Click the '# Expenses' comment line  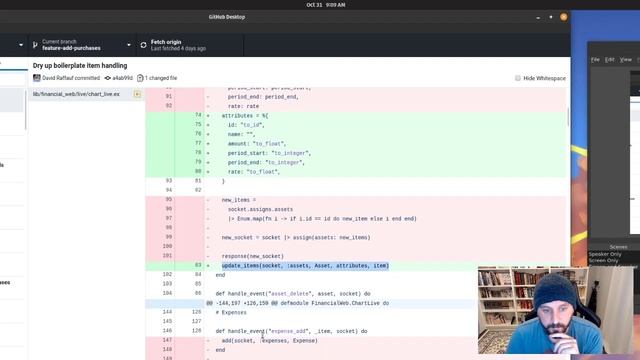[231, 313]
